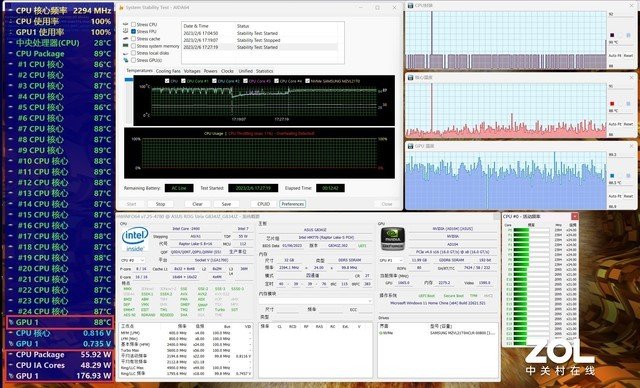Open AIDA64 Preferences
The width and height of the screenshot is (640, 388).
(293, 204)
